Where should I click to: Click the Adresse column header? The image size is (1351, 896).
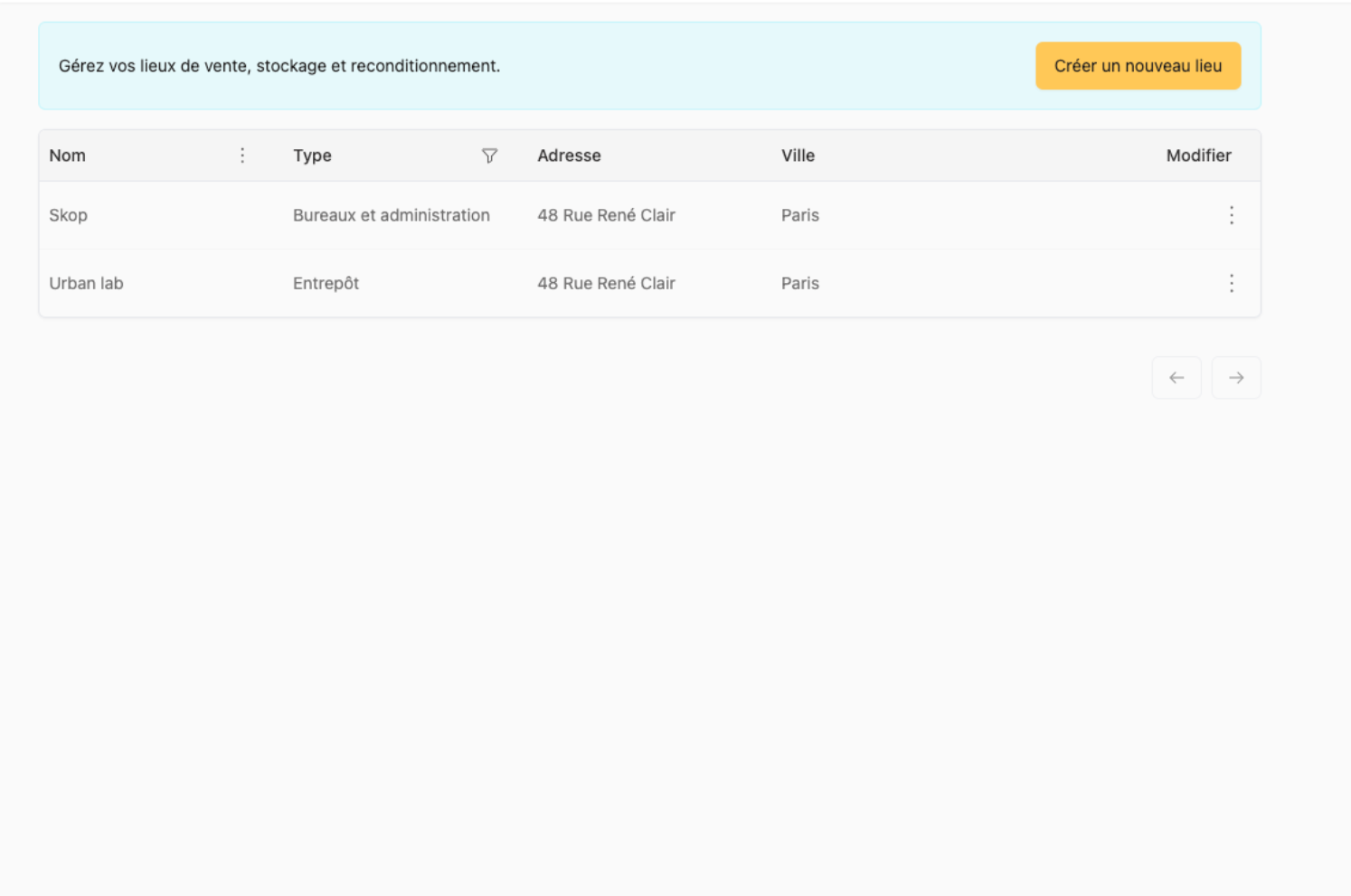(569, 156)
